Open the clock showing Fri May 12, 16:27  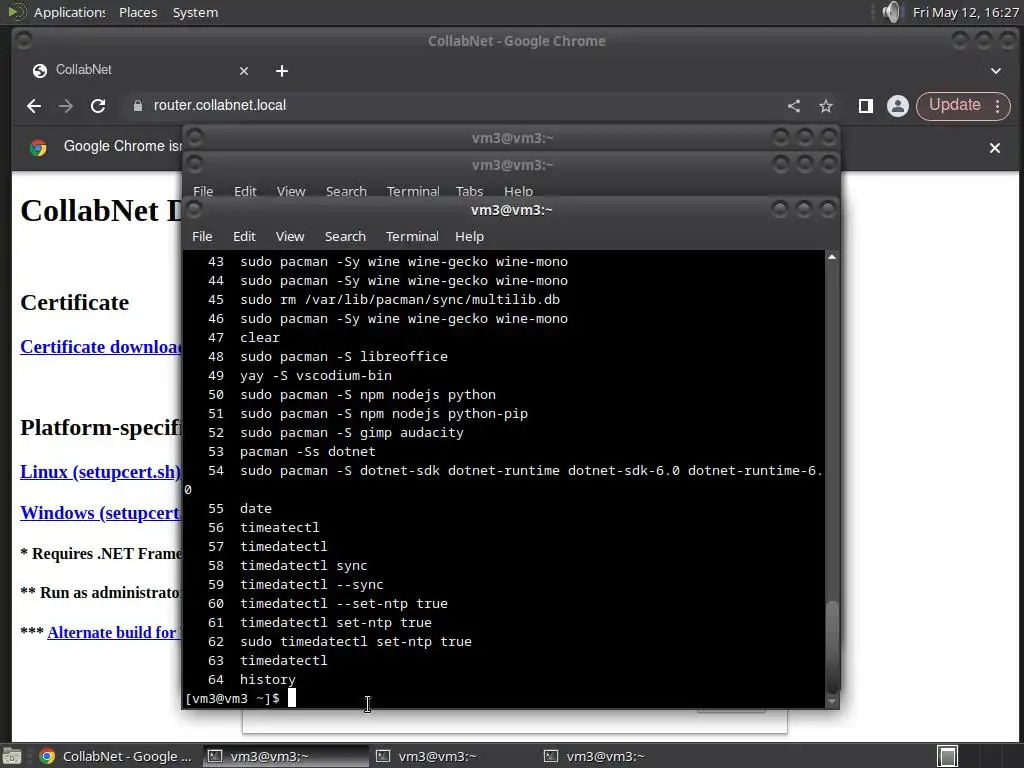(x=965, y=12)
